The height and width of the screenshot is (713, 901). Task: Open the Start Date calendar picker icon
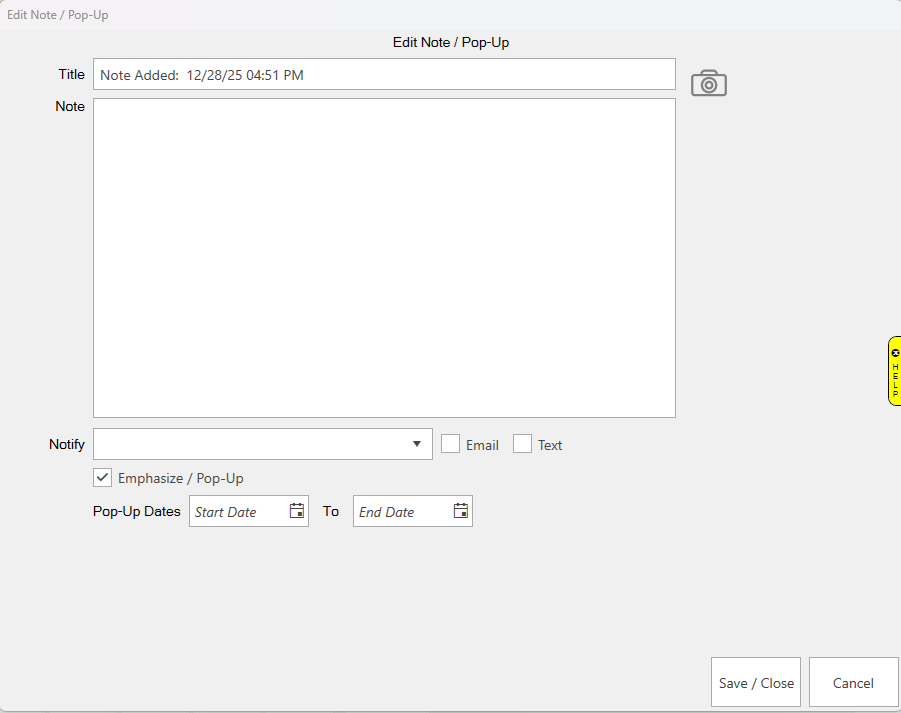297,511
